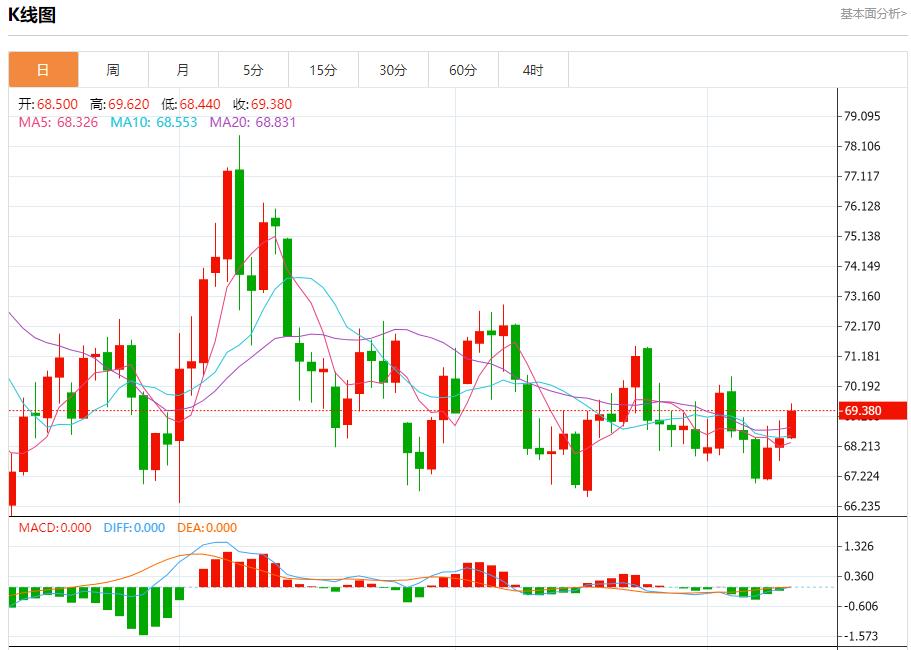Screen dimensions: 911x650
Task: Select the 日 daily chart tab
Action: 43,70
